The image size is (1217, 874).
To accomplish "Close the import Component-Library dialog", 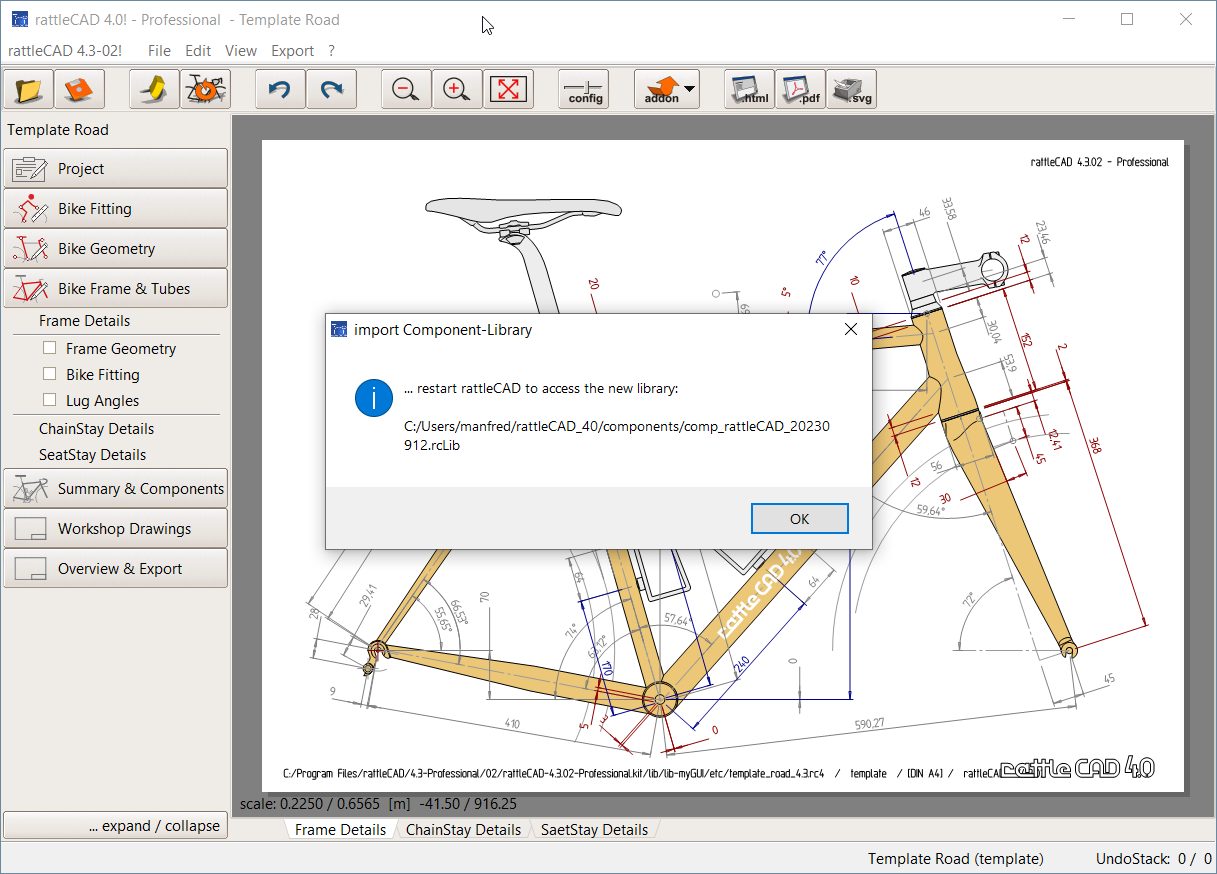I will [850, 330].
